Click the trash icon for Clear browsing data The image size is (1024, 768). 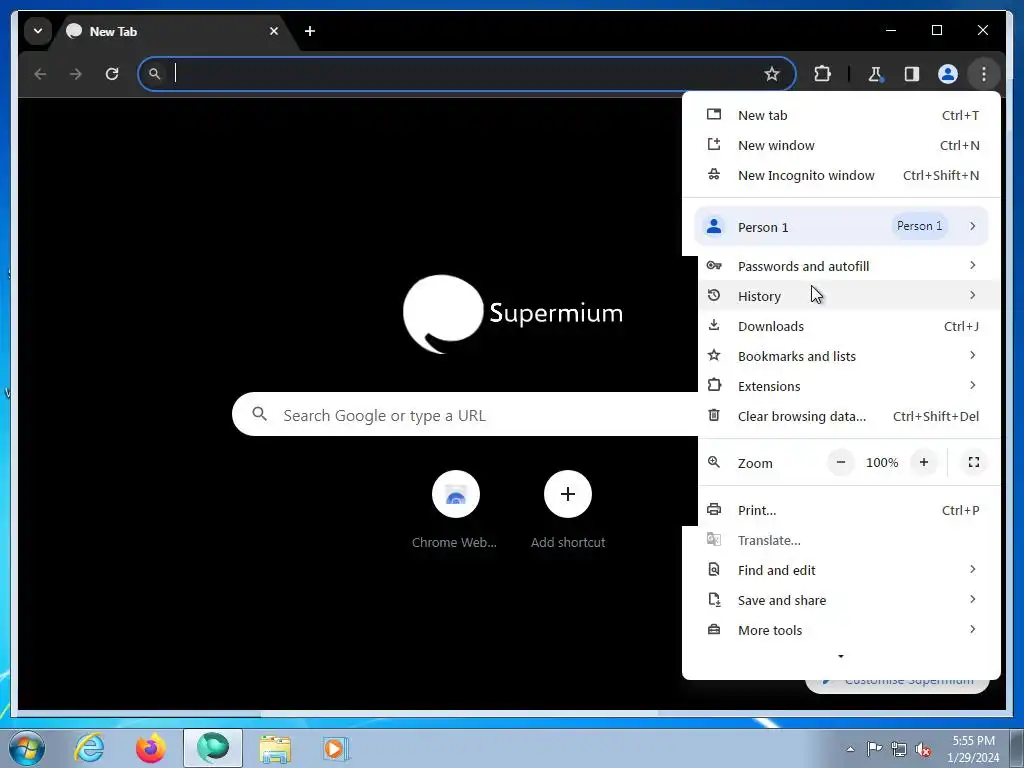click(x=714, y=415)
